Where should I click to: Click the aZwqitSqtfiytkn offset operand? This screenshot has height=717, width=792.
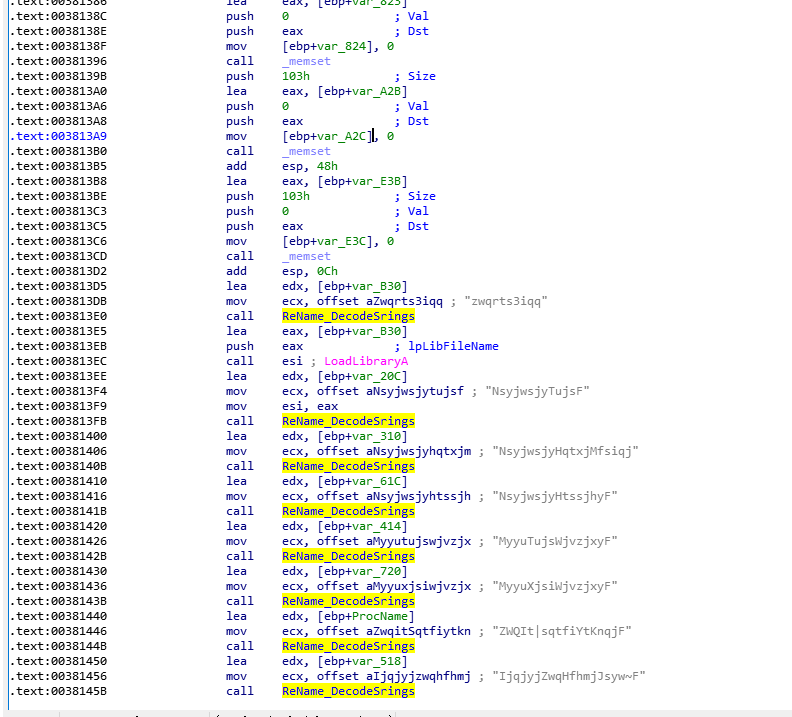421,631
